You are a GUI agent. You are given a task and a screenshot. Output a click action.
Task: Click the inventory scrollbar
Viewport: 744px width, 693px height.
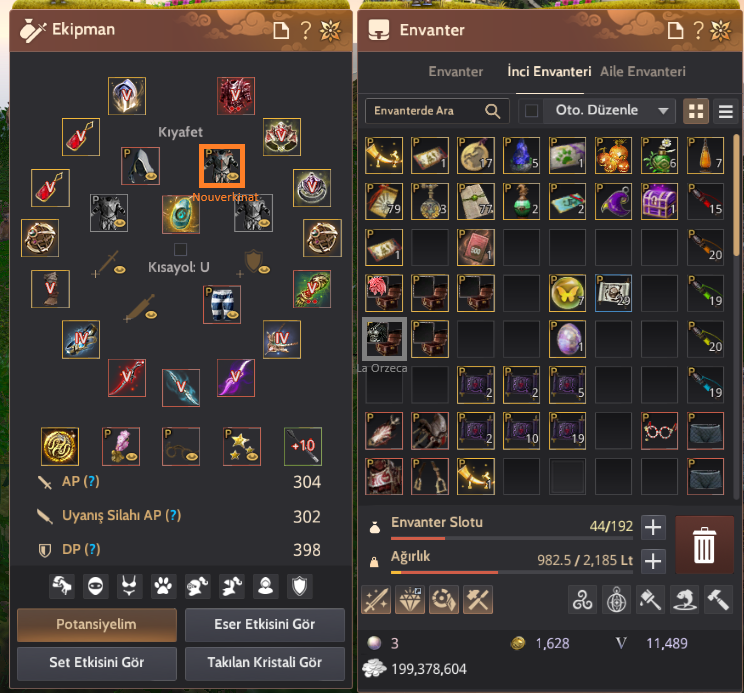pos(736,195)
